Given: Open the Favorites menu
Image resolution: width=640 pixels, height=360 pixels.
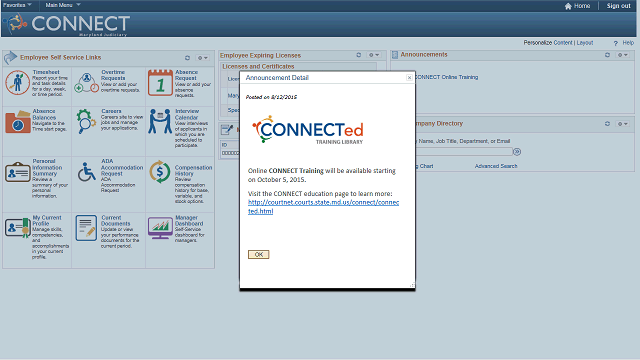Looking at the screenshot, I should tap(17, 5).
